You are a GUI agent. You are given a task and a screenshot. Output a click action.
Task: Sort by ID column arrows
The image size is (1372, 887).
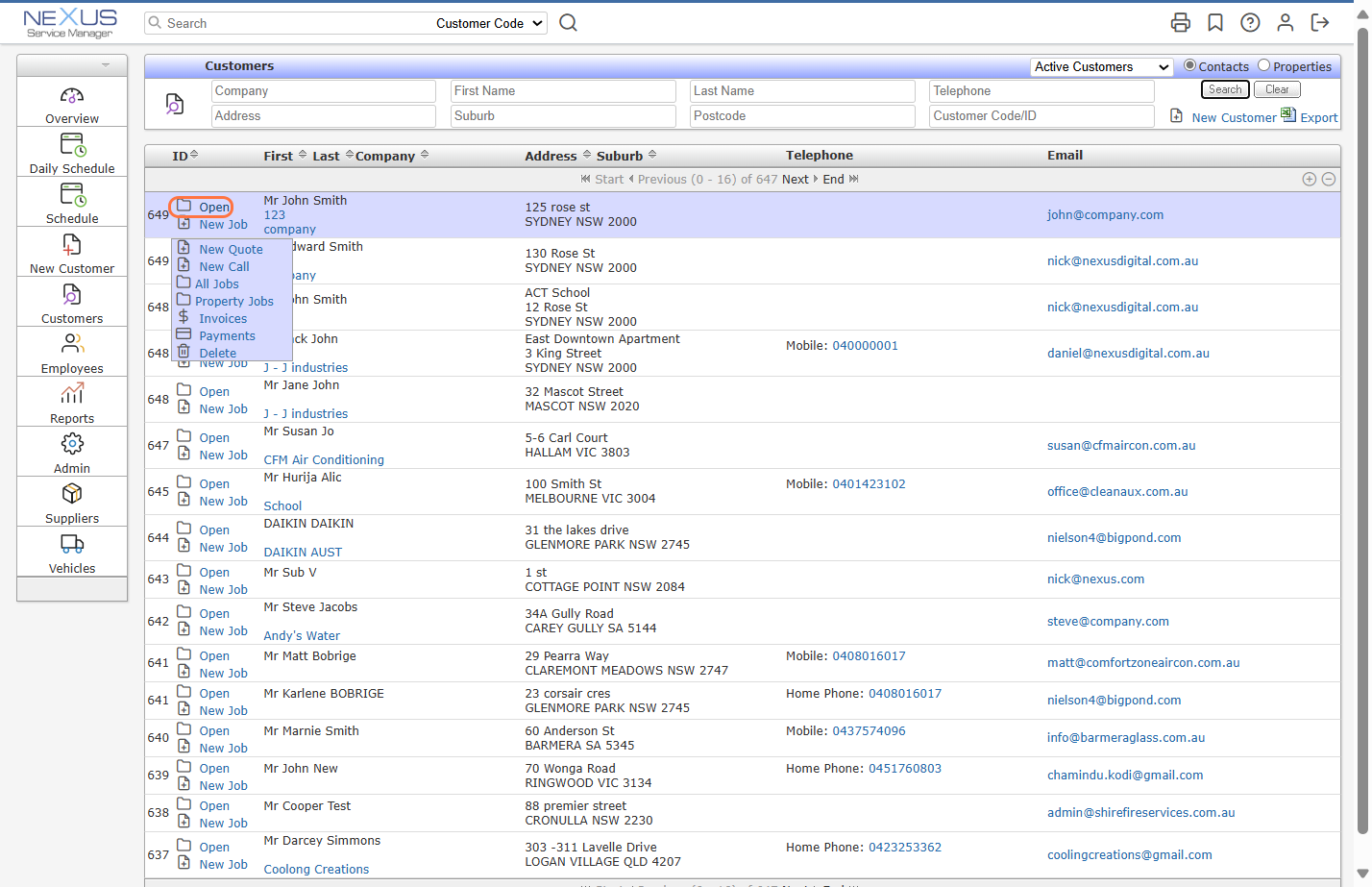pos(194,155)
